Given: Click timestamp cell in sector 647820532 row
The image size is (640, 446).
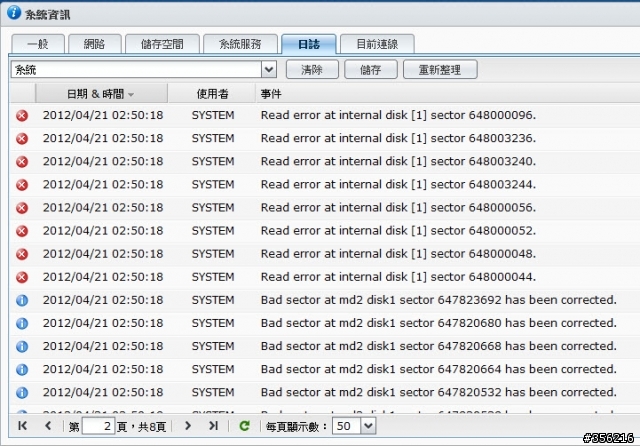Looking at the screenshot, I should pos(103,393).
